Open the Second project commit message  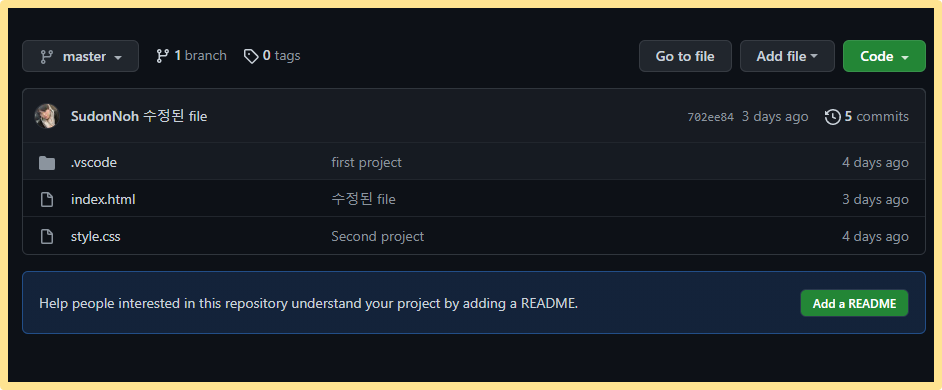tap(378, 236)
